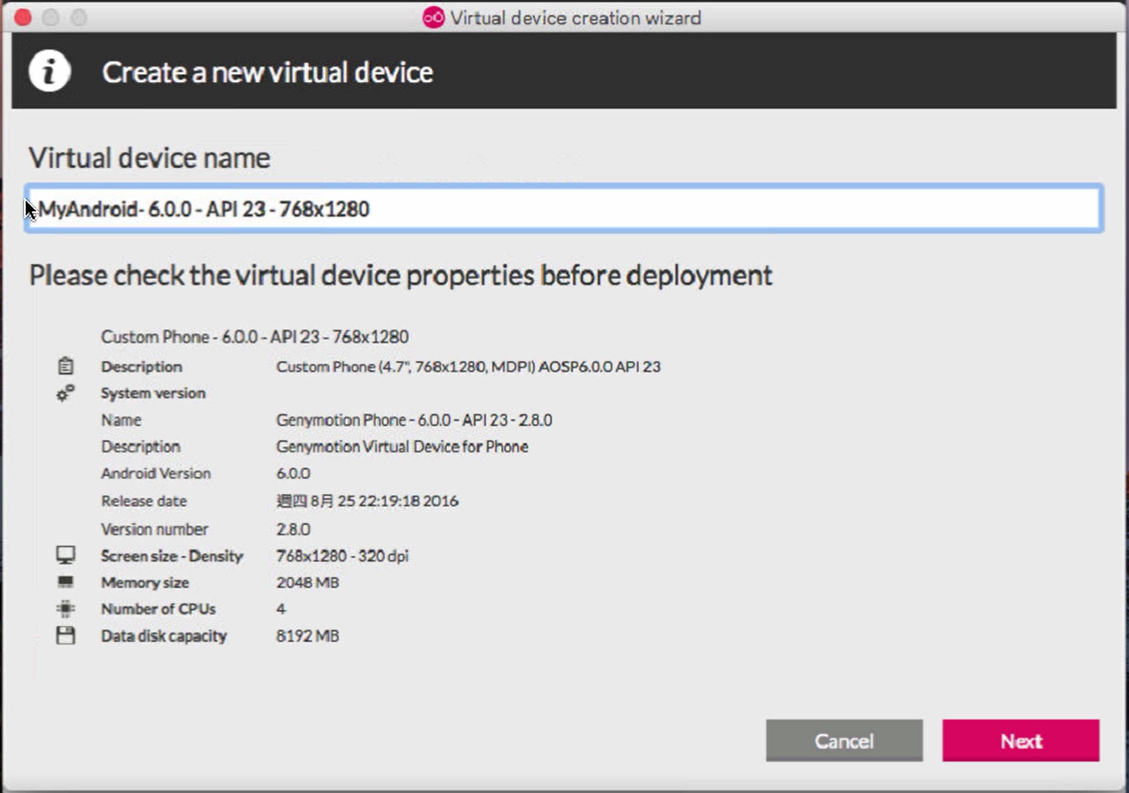Viewport: 1129px width, 793px height.
Task: Click the 'Release date' label
Action: [x=144, y=501]
